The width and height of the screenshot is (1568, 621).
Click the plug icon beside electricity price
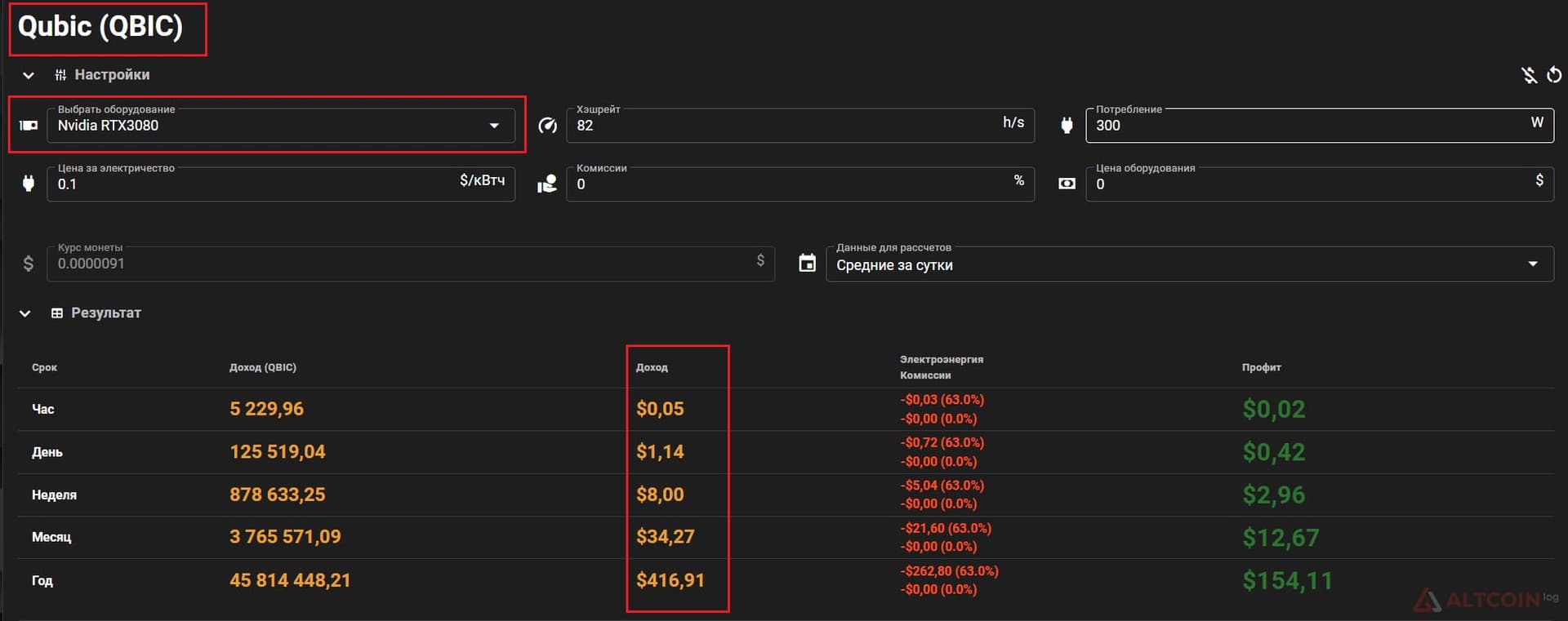(29, 184)
